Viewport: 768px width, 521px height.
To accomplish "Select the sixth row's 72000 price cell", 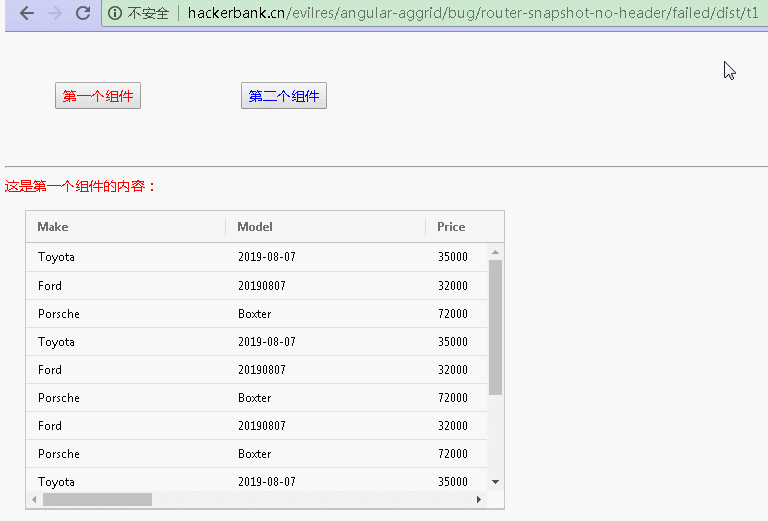I will click(456, 398).
